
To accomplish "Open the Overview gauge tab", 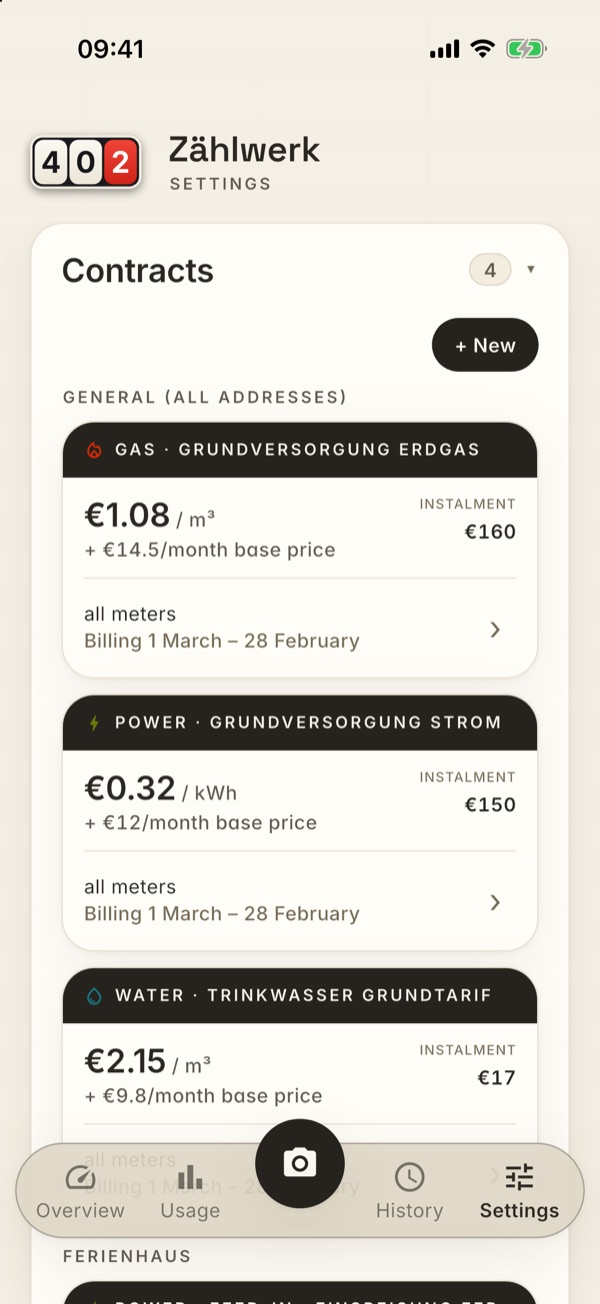I will [x=80, y=1192].
